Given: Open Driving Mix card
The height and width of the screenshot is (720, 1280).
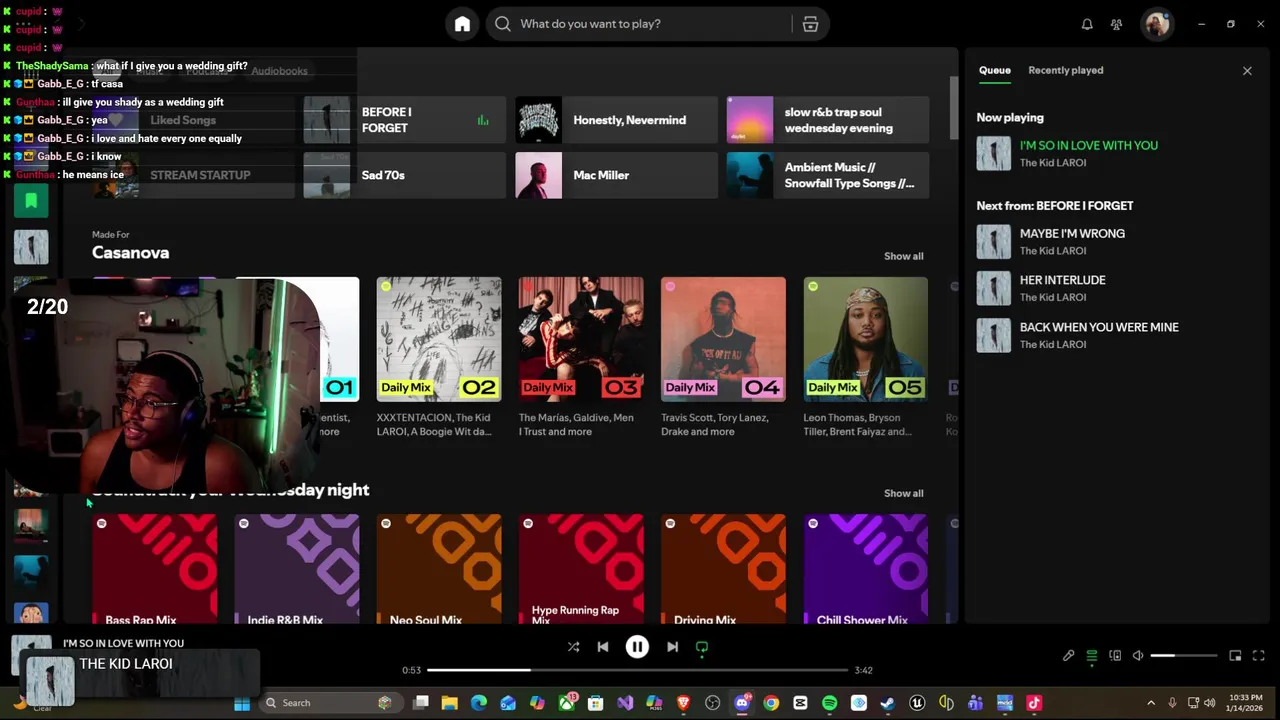Looking at the screenshot, I should 723,569.
